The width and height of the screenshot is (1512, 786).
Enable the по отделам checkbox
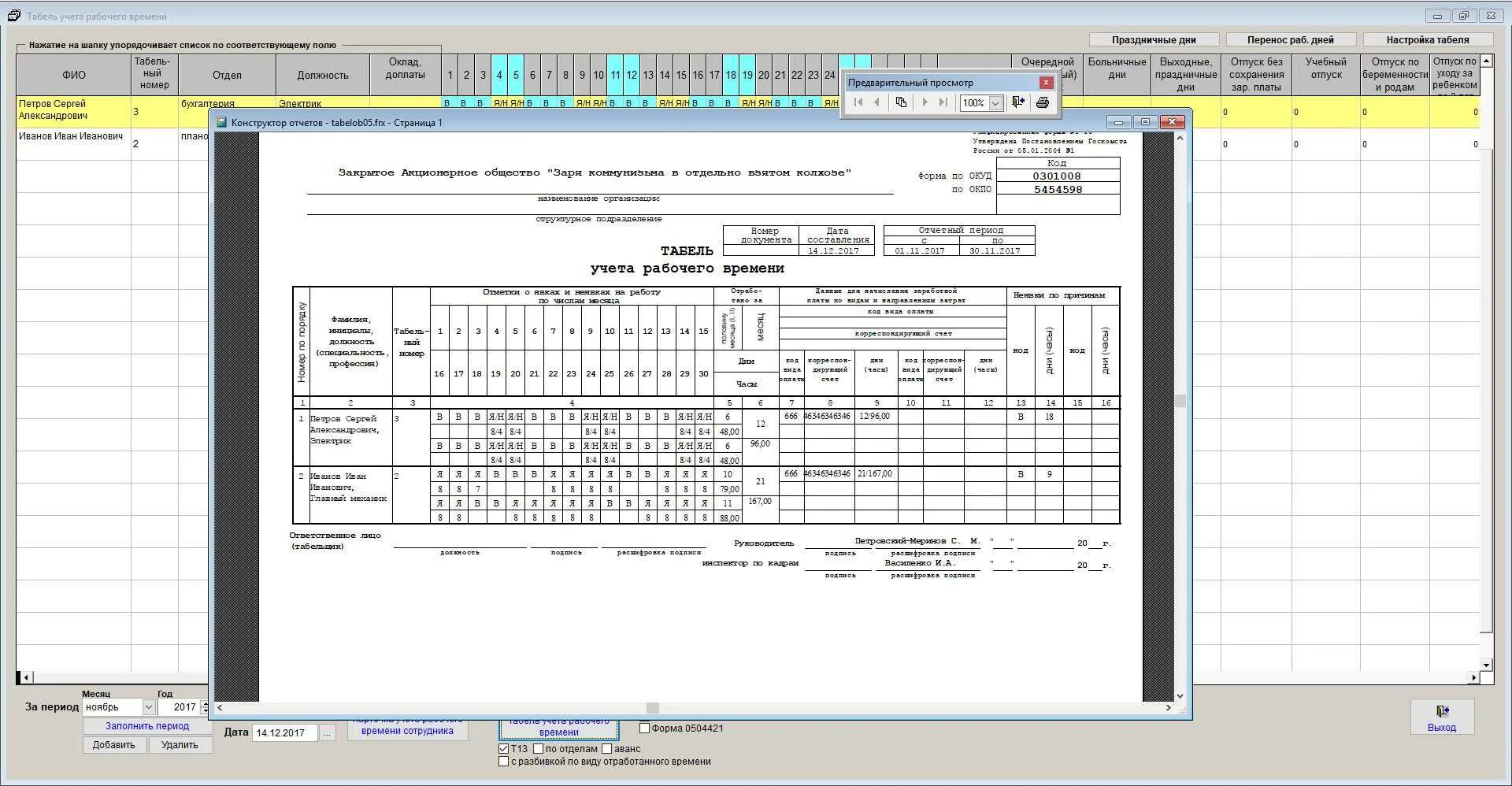pos(539,749)
